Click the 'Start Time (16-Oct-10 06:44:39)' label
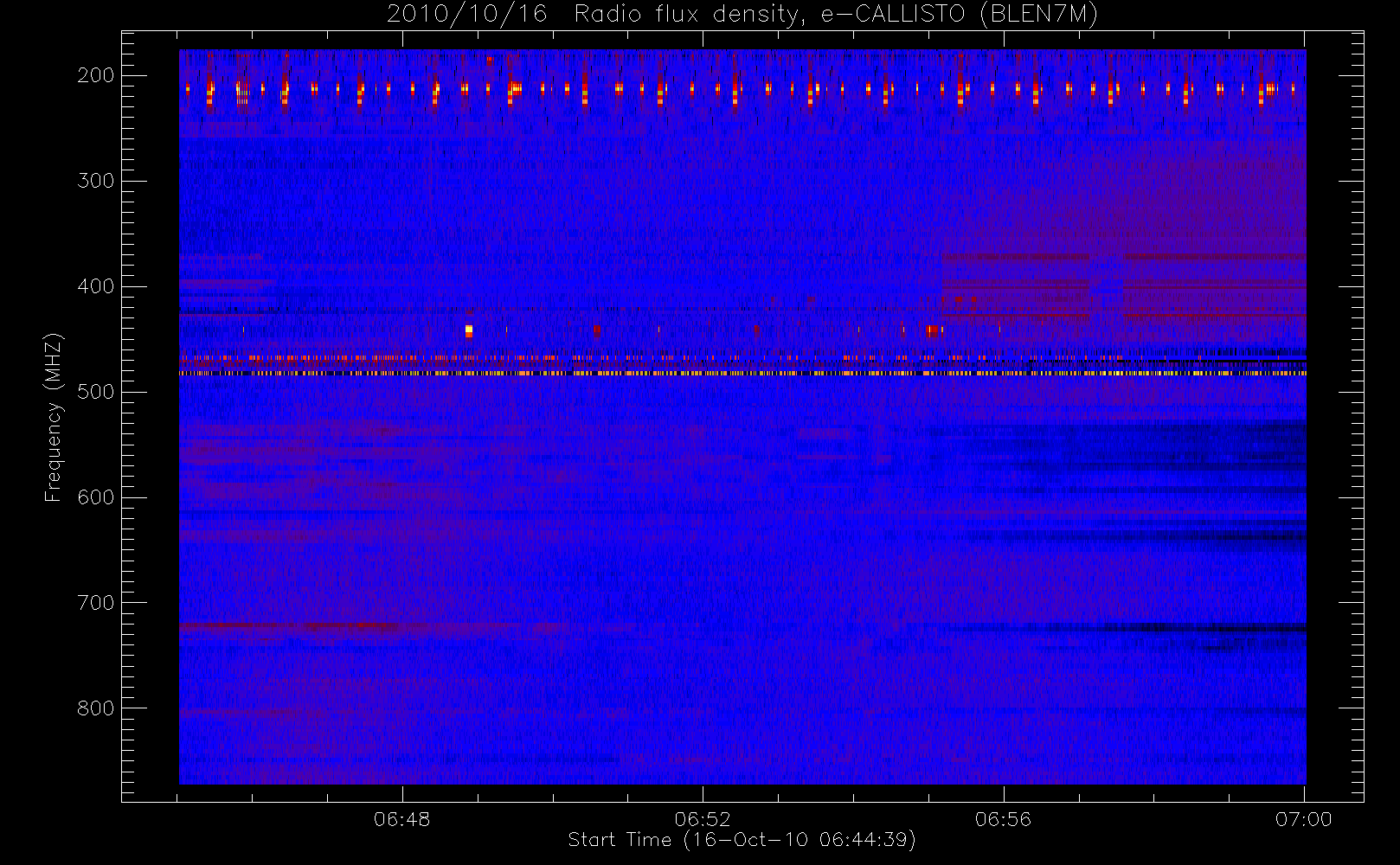Viewport: 1400px width, 865px height. [x=742, y=840]
